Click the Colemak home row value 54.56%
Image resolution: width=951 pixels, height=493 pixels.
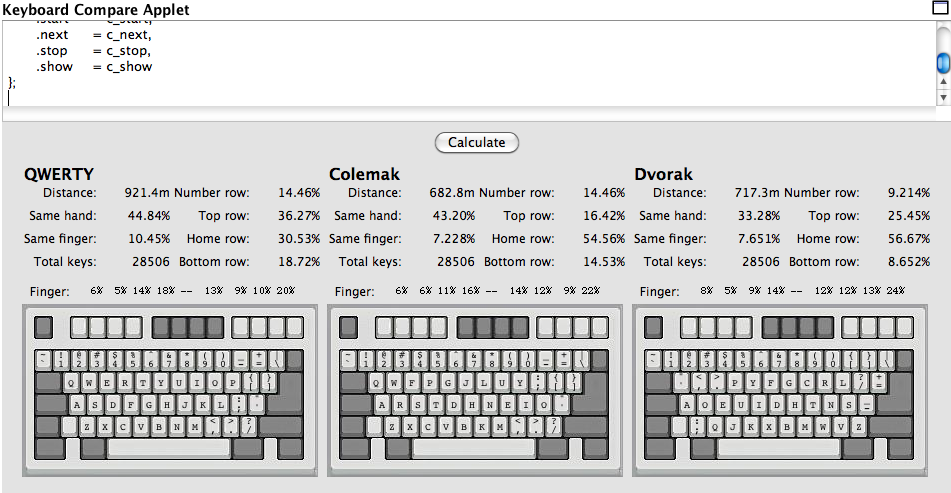pyautogui.click(x=604, y=239)
